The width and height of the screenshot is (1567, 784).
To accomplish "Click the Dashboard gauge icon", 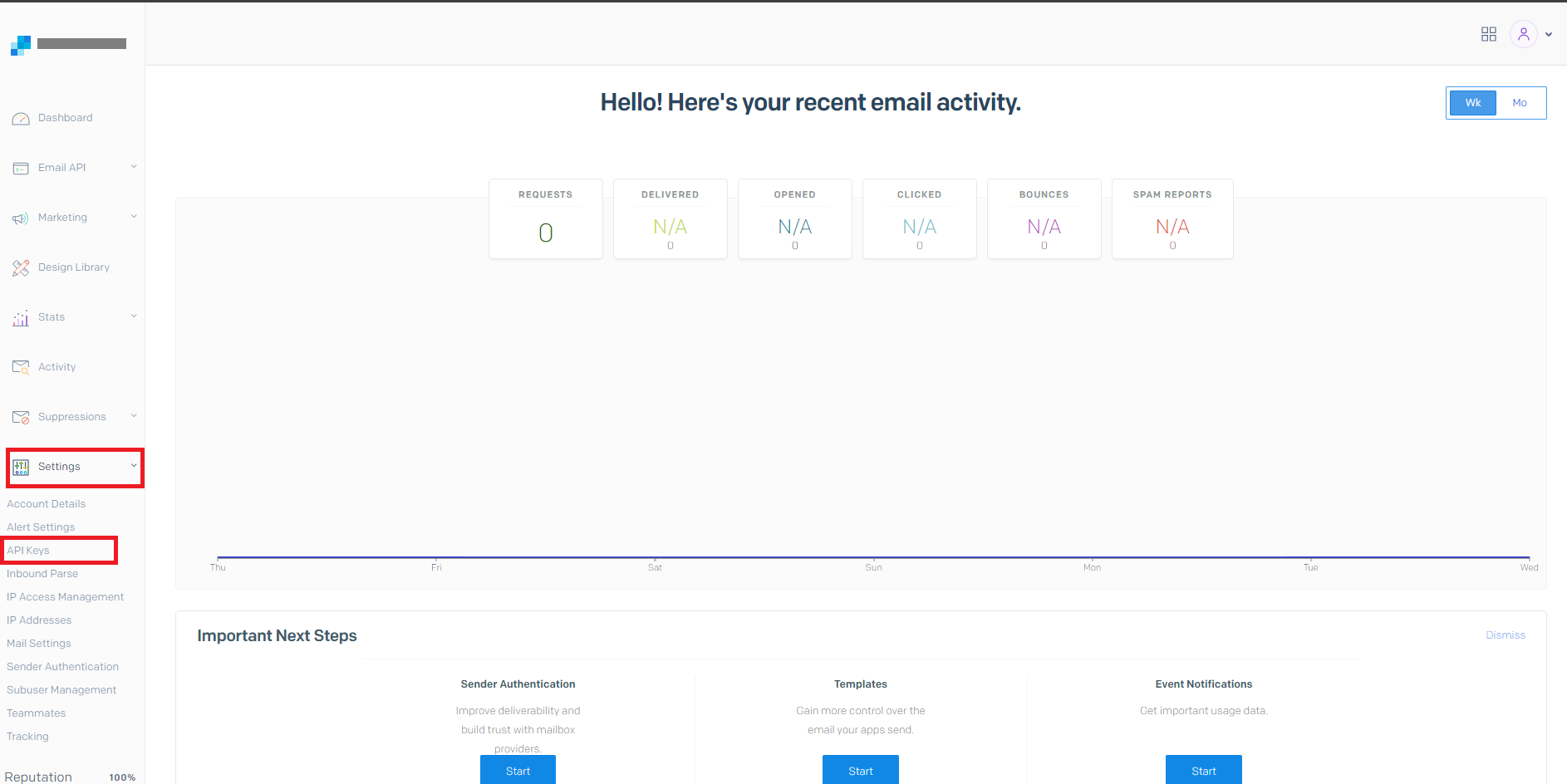I will (x=21, y=119).
